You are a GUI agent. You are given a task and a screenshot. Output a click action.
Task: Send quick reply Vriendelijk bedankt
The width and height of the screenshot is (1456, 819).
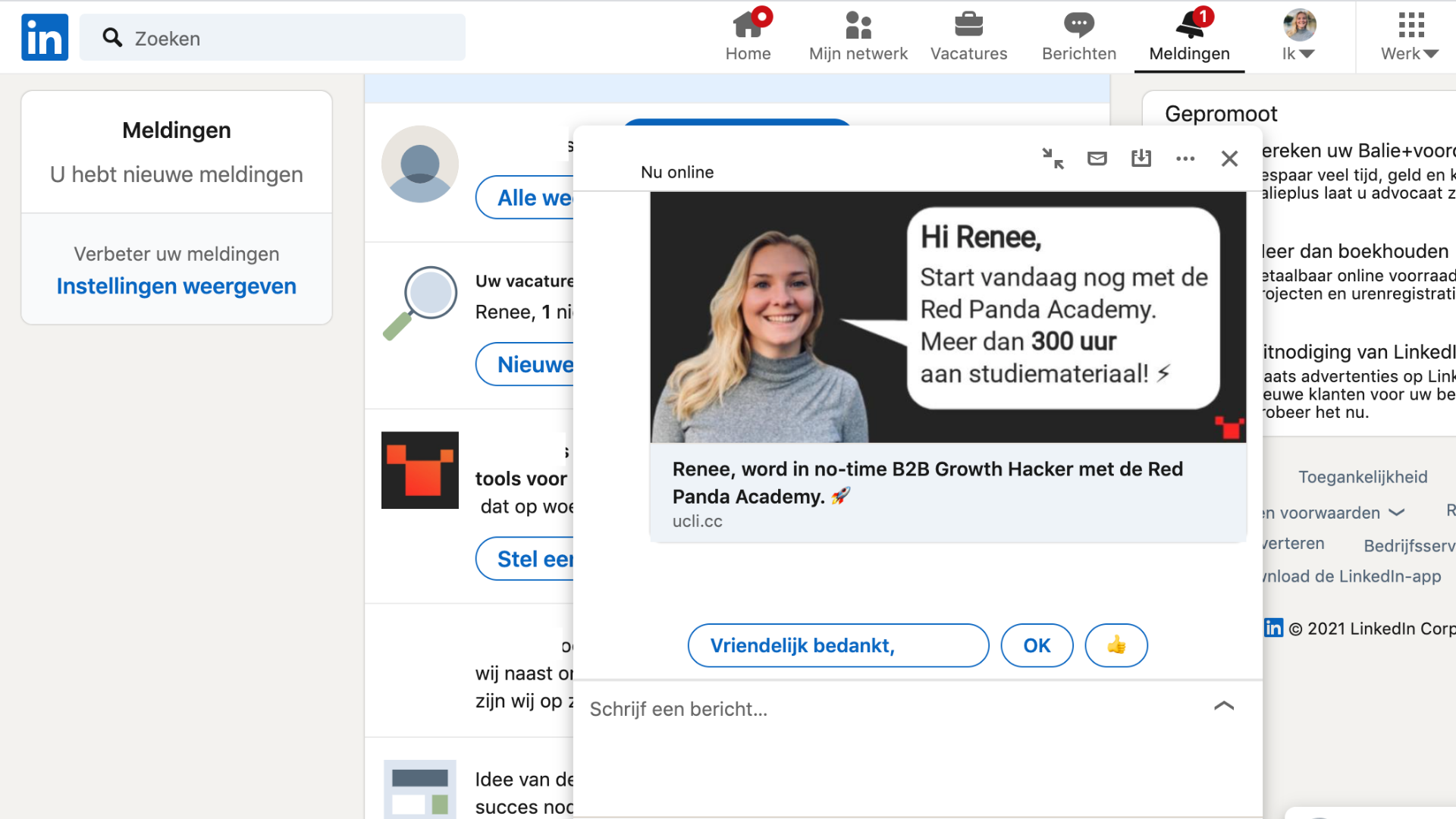point(838,645)
